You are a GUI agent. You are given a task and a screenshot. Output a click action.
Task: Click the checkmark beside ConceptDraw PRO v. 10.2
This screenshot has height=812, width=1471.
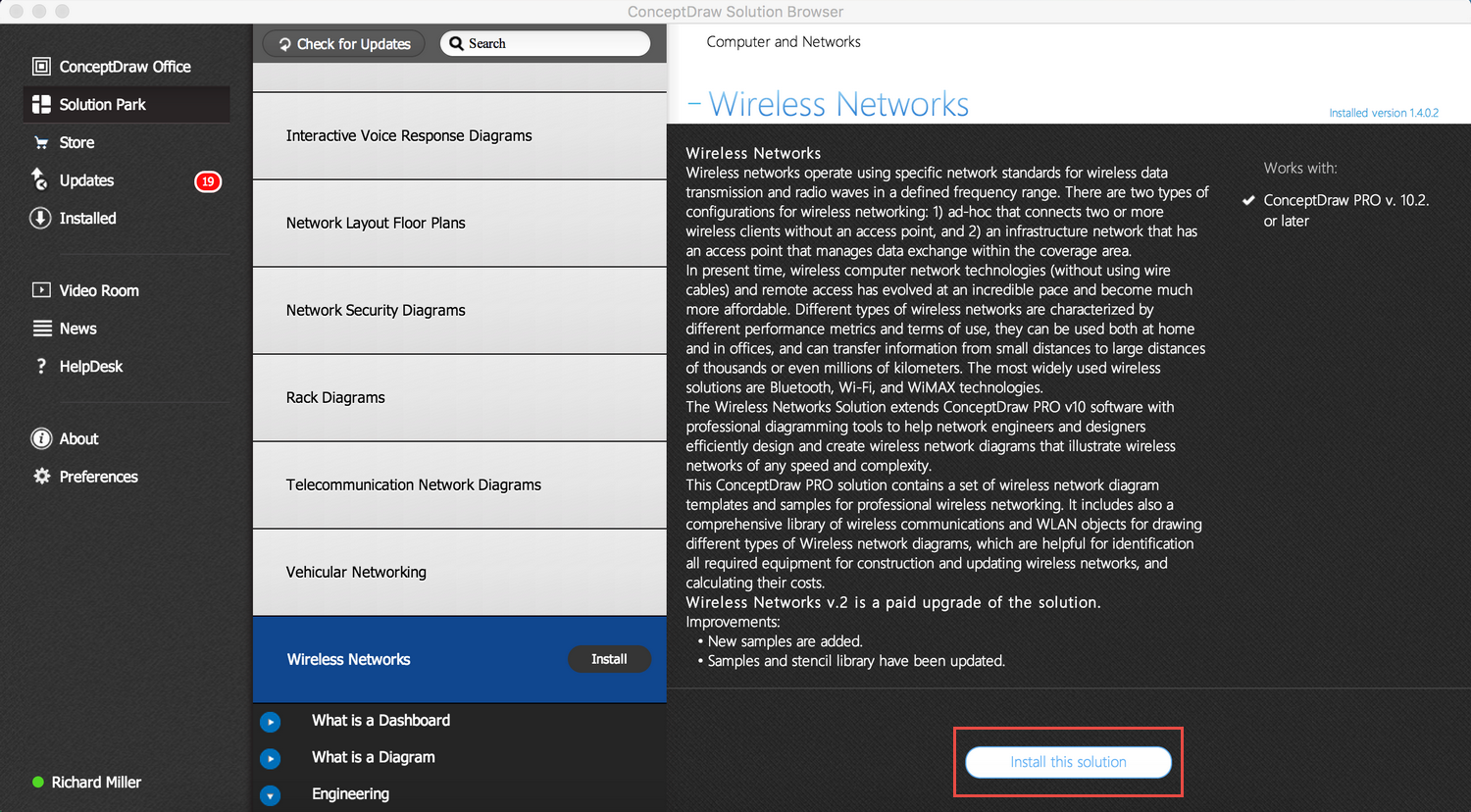[x=1248, y=200]
